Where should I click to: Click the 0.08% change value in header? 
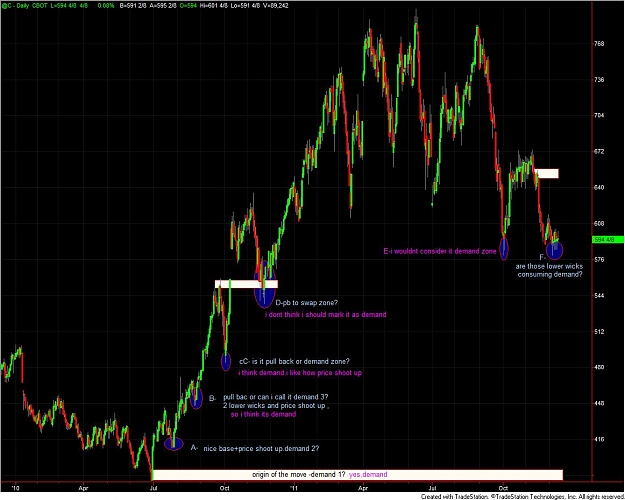(x=105, y=6)
